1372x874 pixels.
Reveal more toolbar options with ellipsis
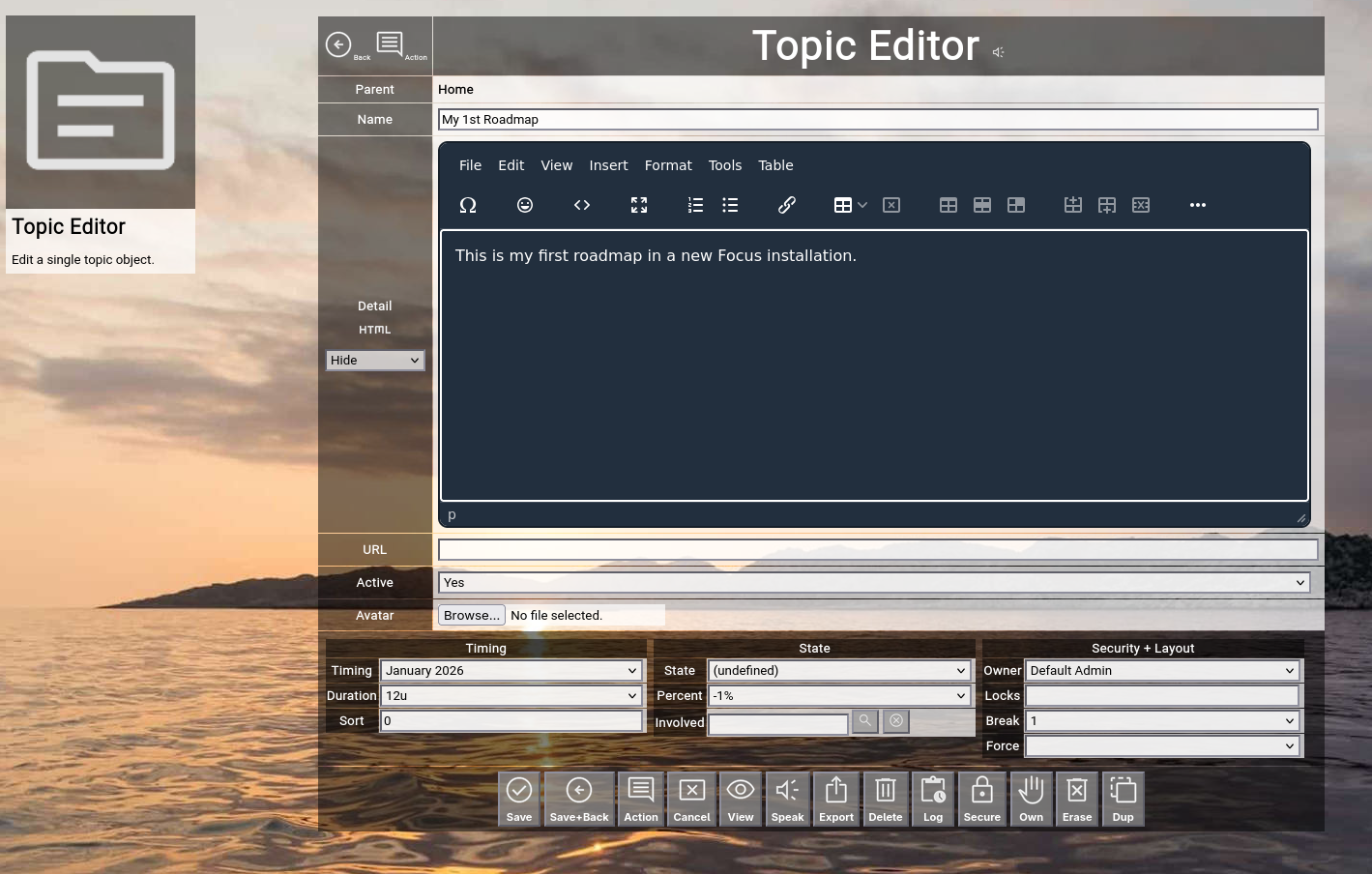coord(1198,205)
